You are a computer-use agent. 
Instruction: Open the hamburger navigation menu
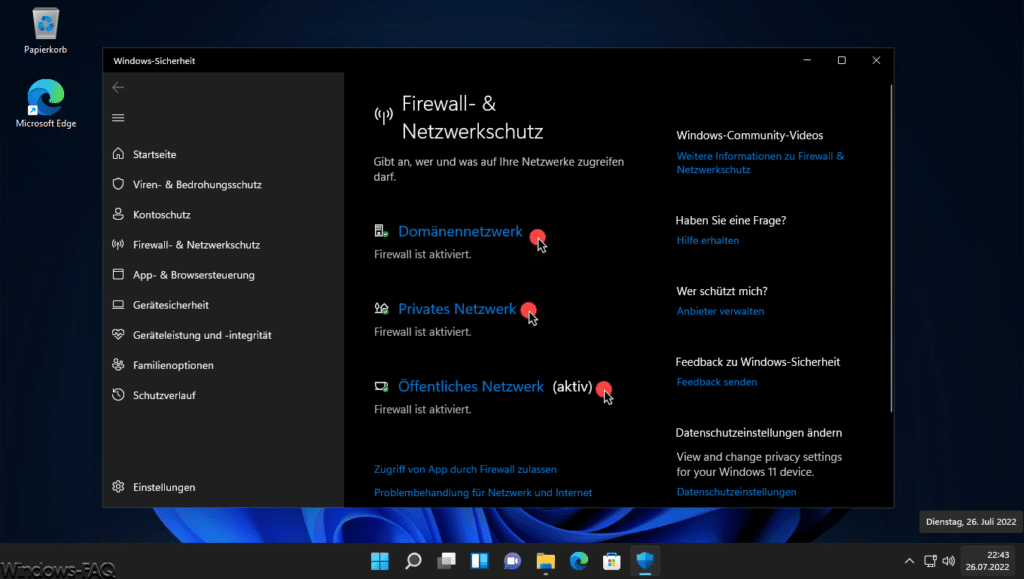click(118, 117)
